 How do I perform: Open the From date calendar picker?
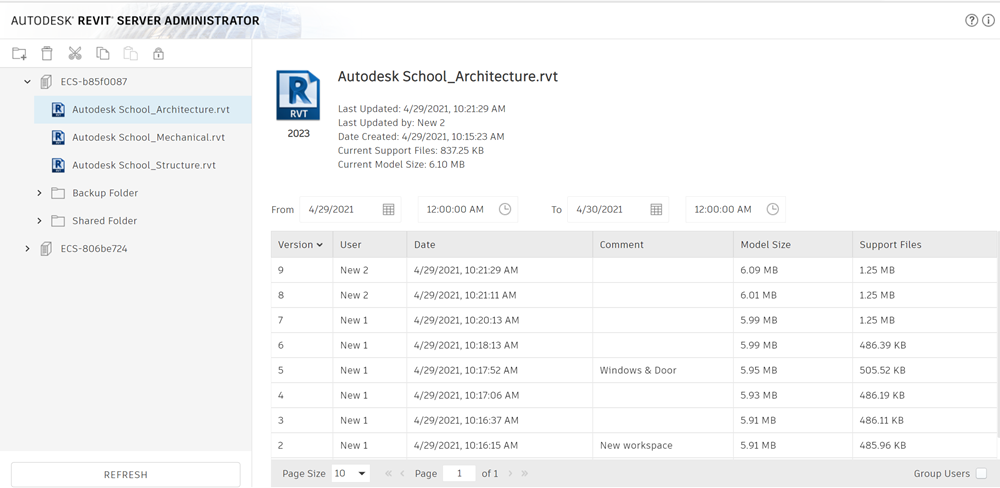coord(388,209)
